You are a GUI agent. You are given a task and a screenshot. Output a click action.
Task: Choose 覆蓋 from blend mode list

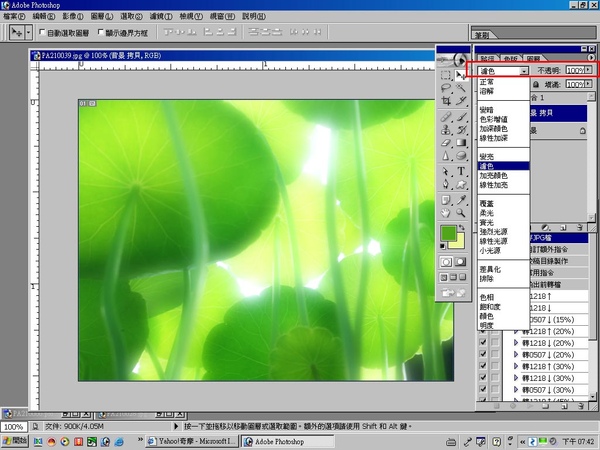503,204
